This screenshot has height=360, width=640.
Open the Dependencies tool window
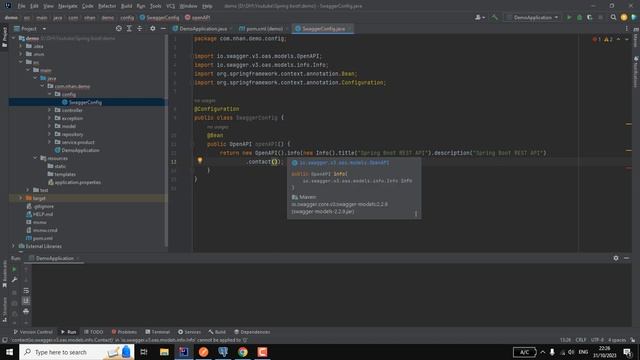(x=252, y=332)
